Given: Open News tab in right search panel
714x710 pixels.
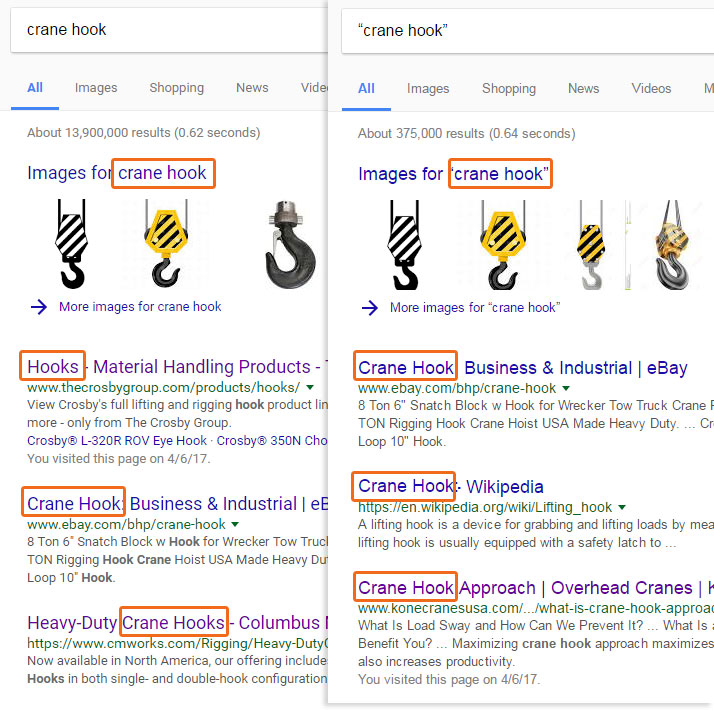Looking at the screenshot, I should pyautogui.click(x=583, y=88).
